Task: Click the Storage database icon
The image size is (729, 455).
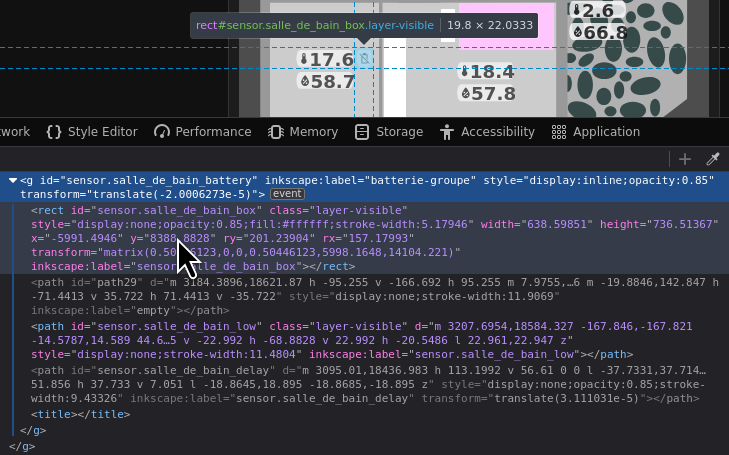Action: [362, 132]
